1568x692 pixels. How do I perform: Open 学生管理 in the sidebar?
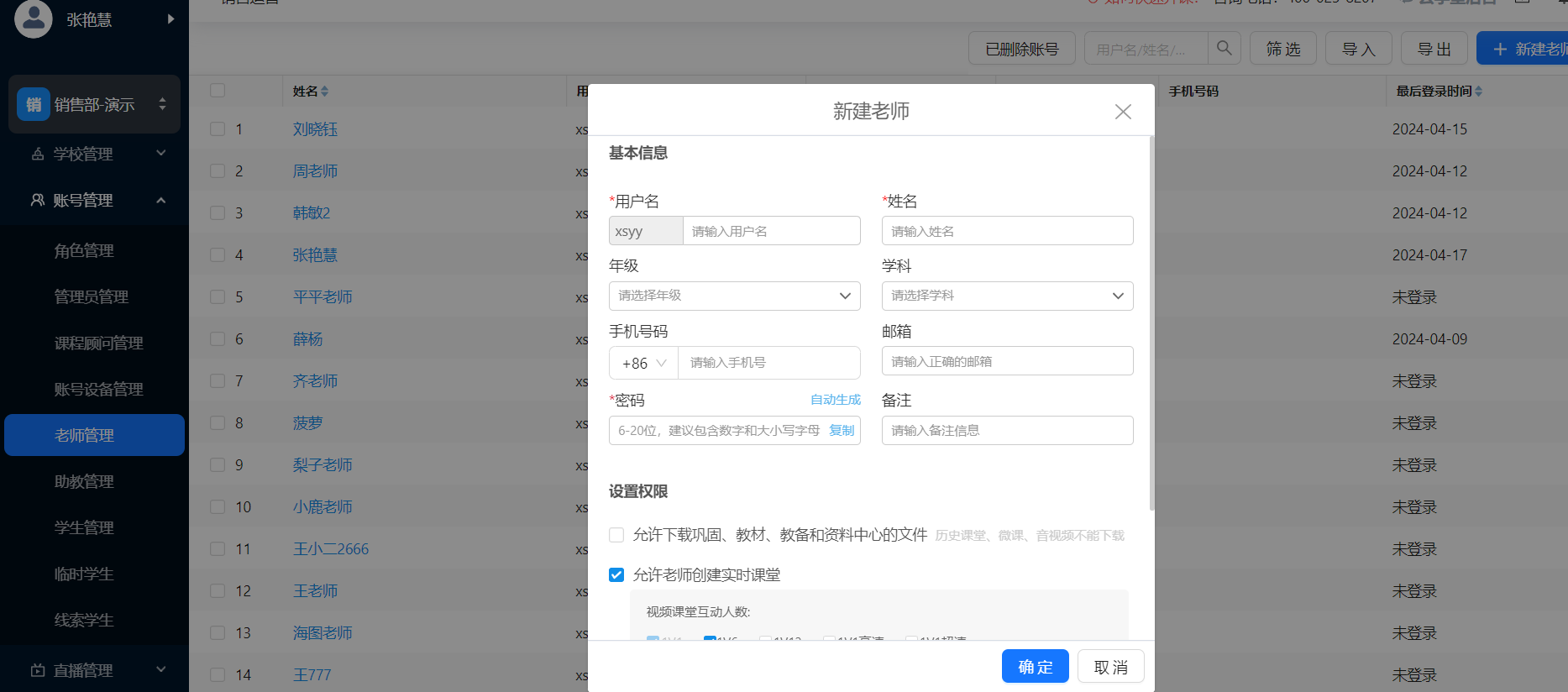coord(84,527)
